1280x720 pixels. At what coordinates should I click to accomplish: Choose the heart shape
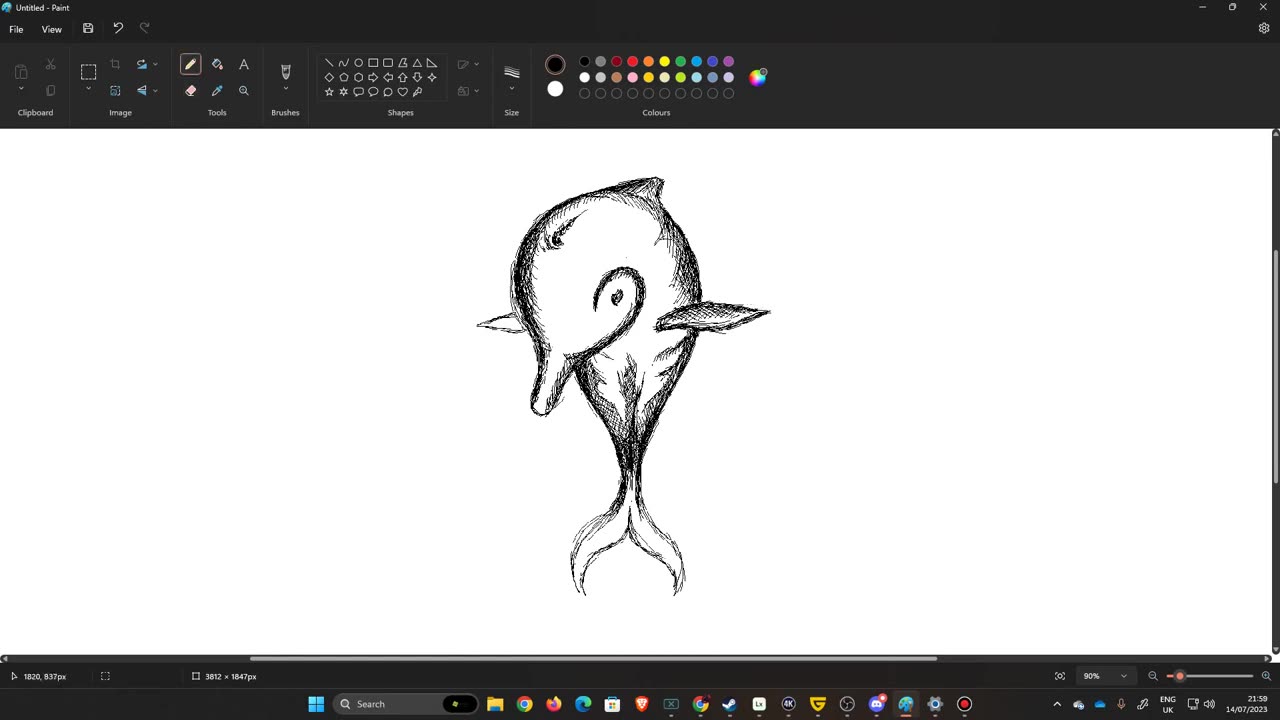[x=402, y=92]
